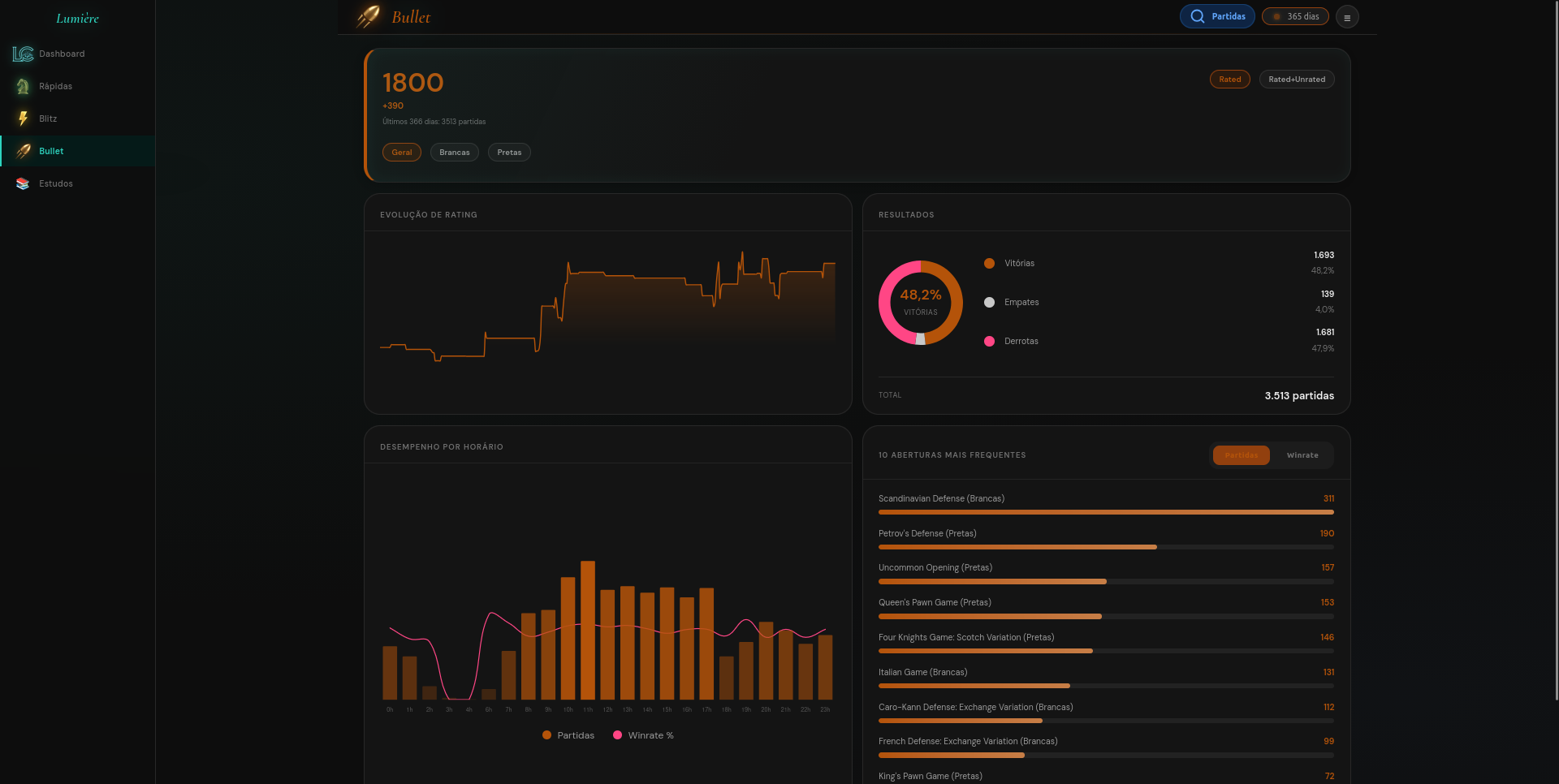The image size is (1559, 784).
Task: Click the Desempenho por Horário heading
Action: (x=442, y=447)
